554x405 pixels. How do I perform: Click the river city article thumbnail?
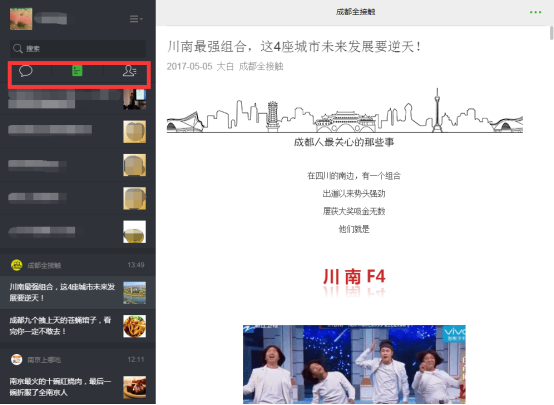[x=135, y=293]
